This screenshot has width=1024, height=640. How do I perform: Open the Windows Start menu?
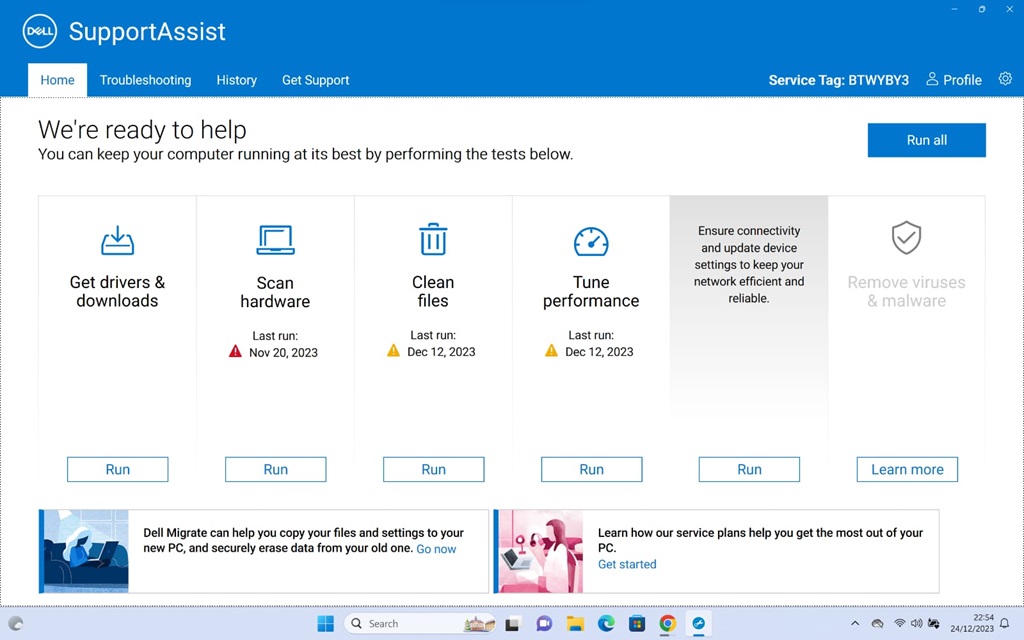(325, 624)
